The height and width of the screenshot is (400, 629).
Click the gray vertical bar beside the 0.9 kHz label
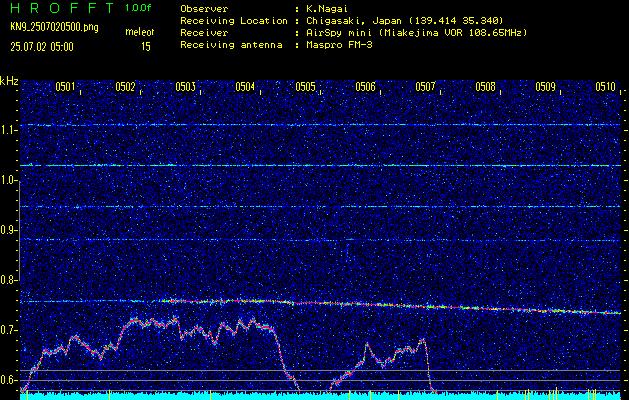[19, 231]
